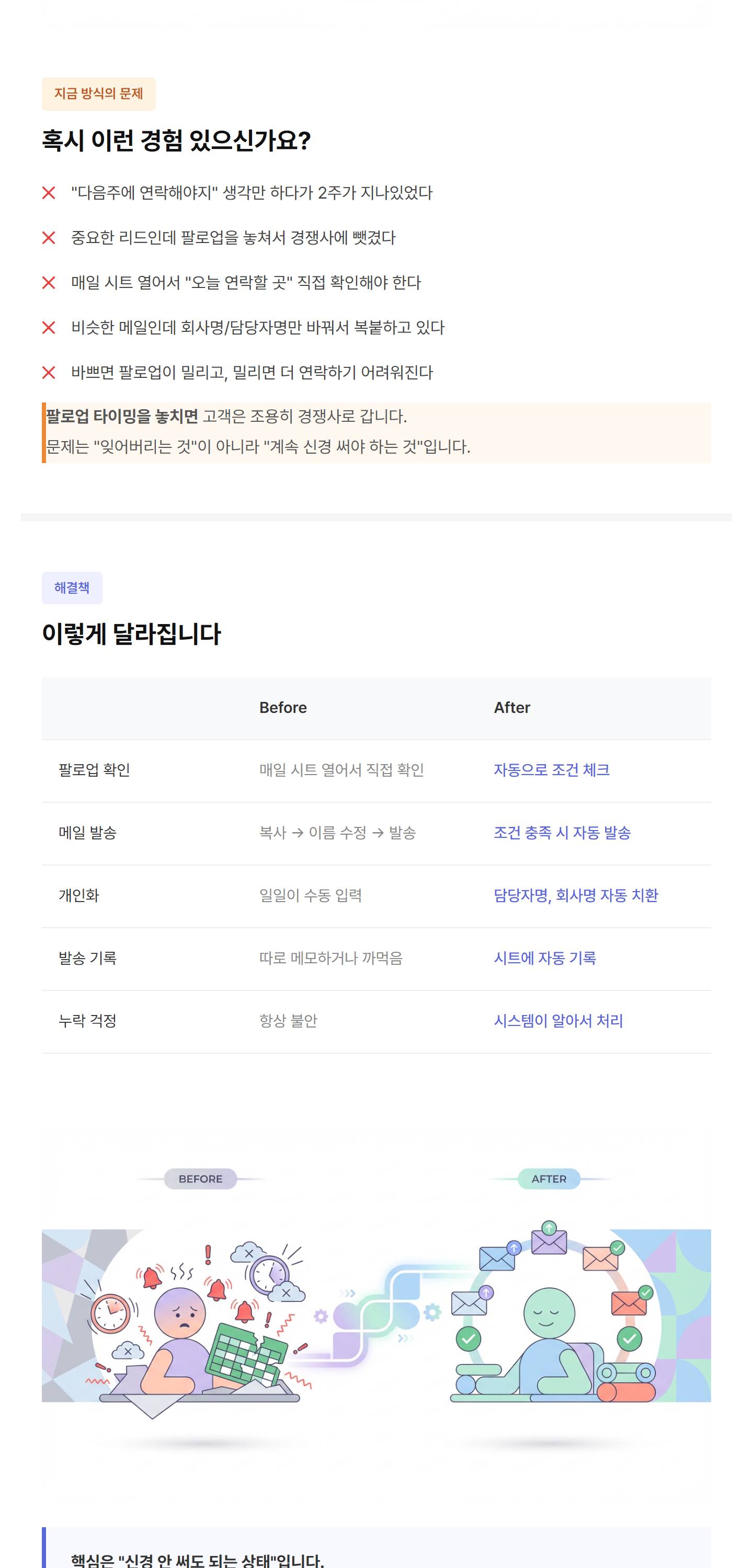Click the gray BEFORE pill label above illustration
This screenshot has width=753, height=1568.
click(200, 1179)
